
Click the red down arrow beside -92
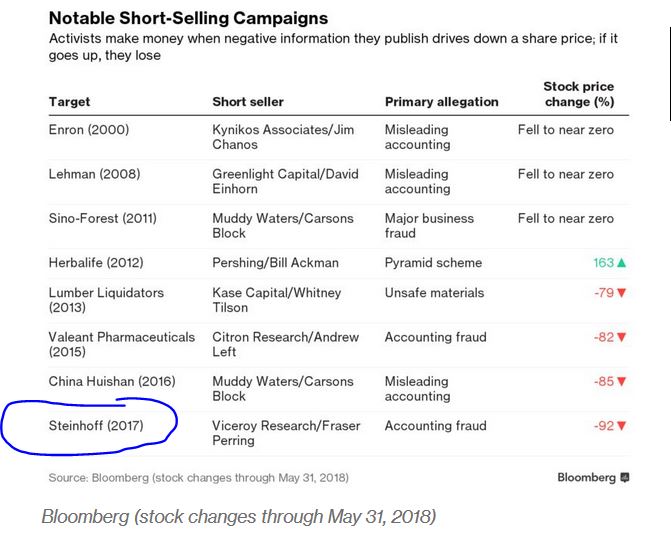[622, 426]
